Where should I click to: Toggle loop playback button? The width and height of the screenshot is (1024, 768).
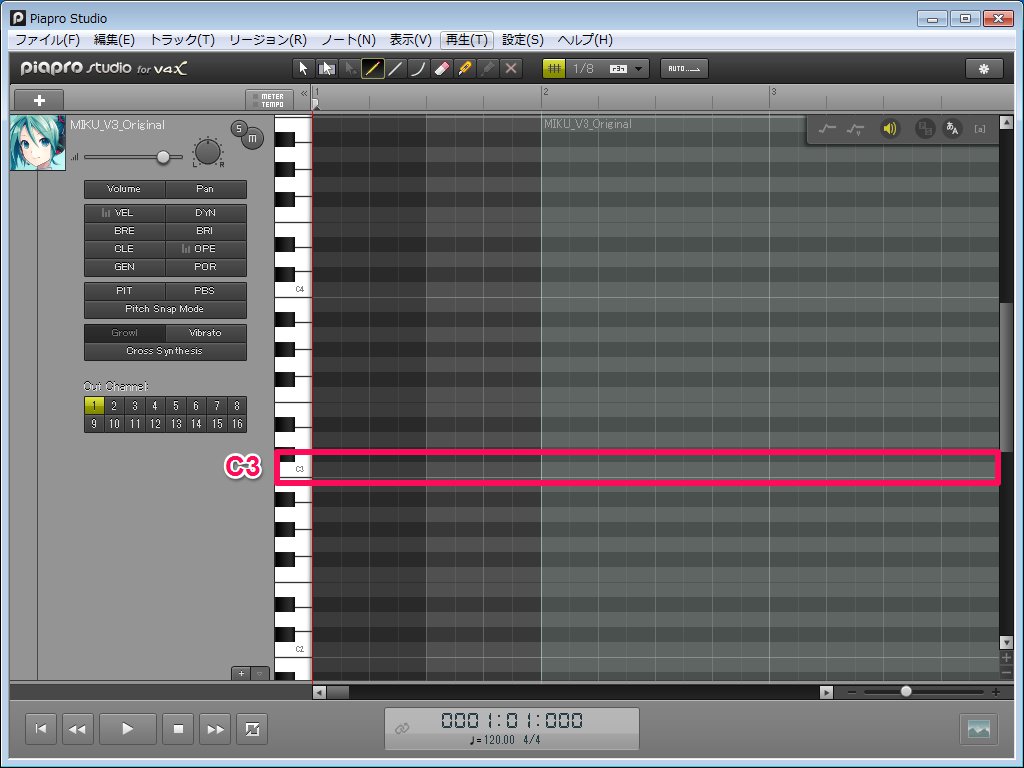[252, 729]
